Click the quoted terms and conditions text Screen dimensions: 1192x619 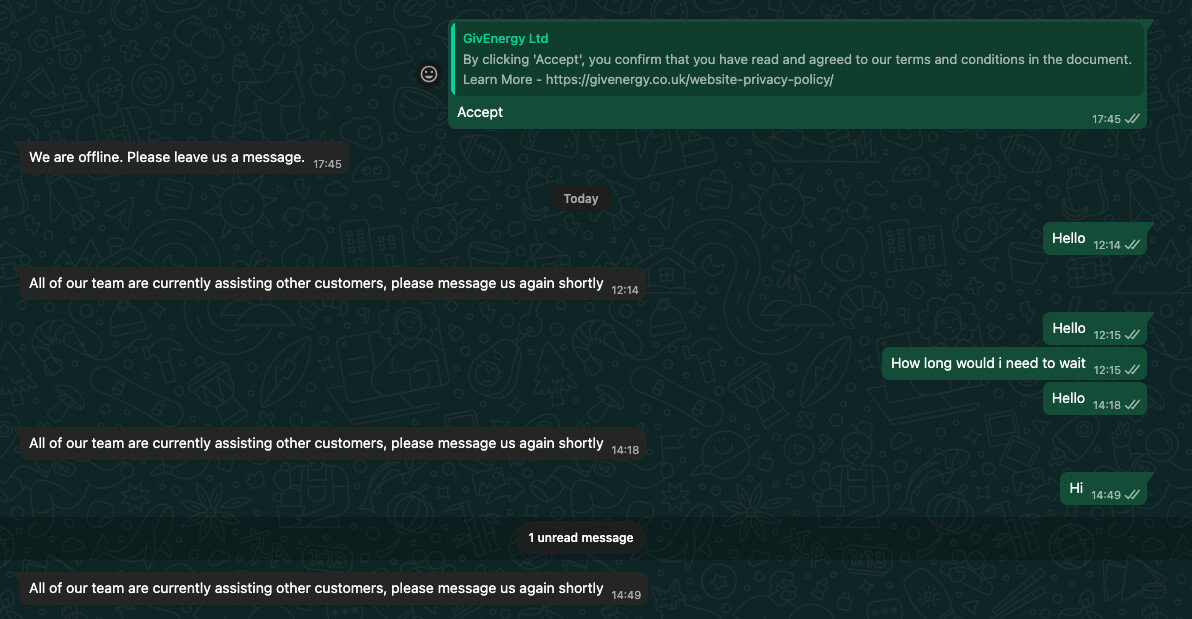(797, 59)
